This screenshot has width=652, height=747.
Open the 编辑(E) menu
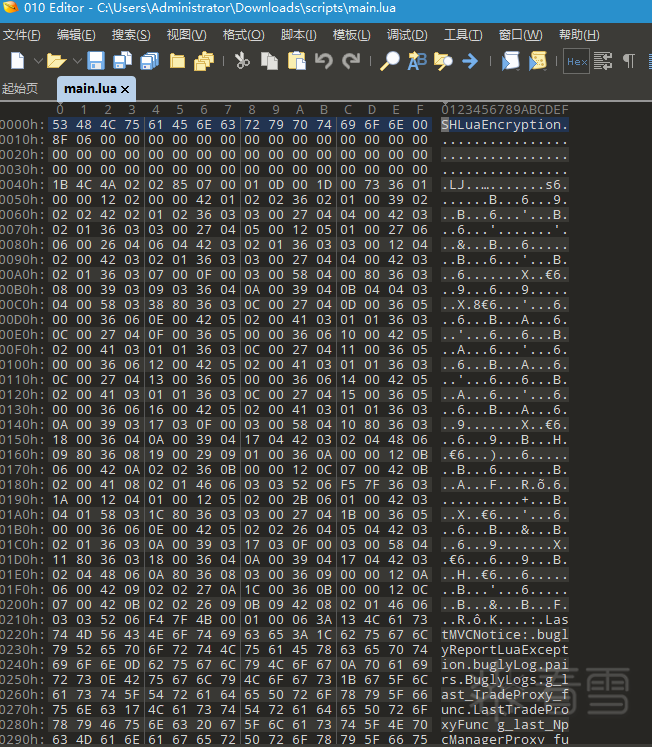tap(76, 35)
